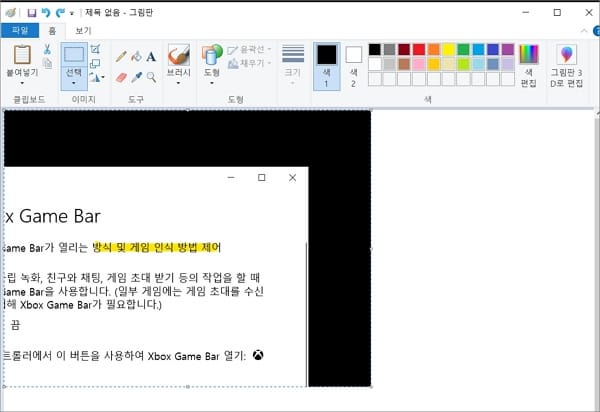Click the Undo arrow

click(x=46, y=13)
